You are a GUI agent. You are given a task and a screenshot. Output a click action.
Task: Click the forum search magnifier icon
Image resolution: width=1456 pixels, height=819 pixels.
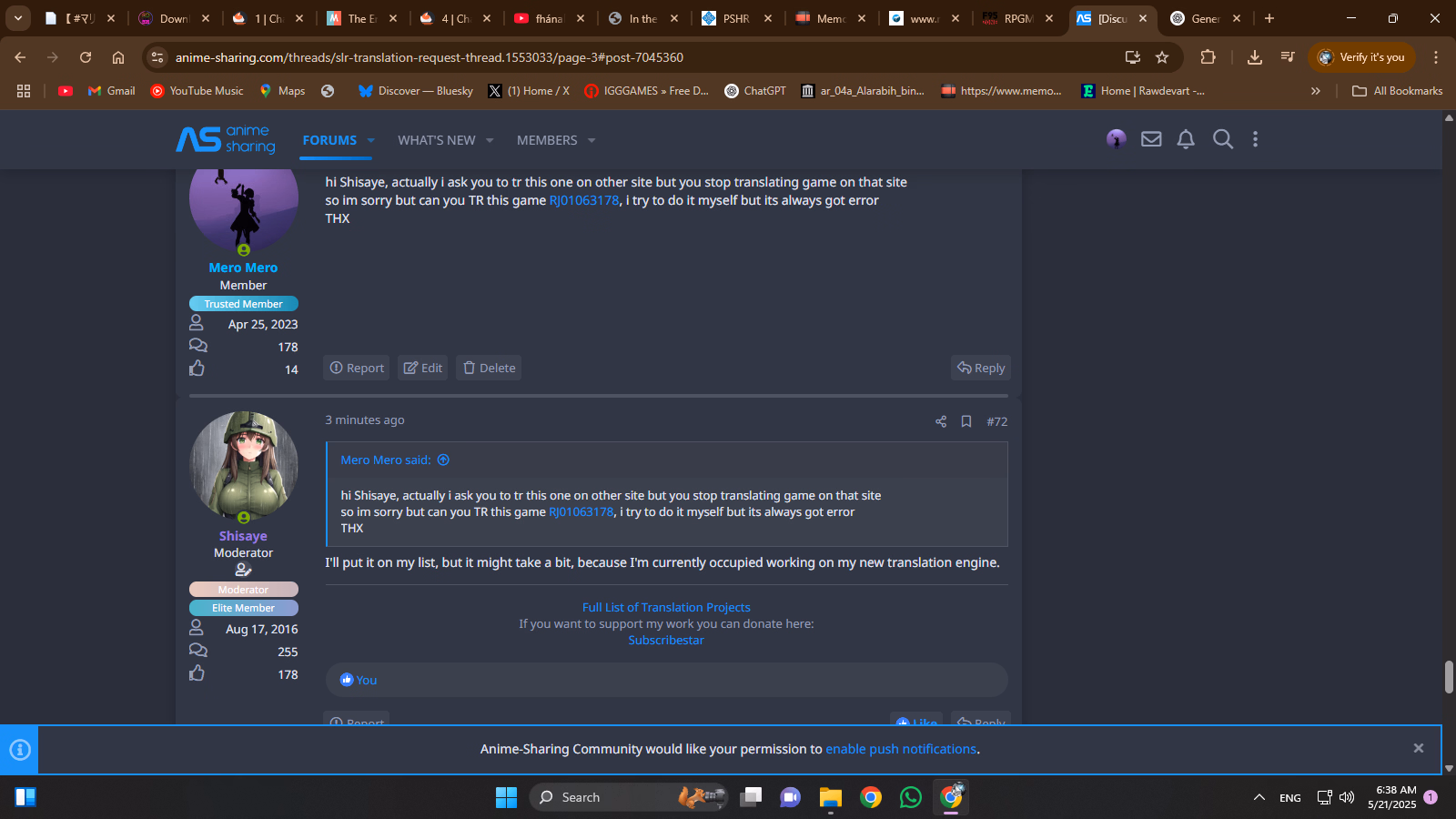(1223, 139)
